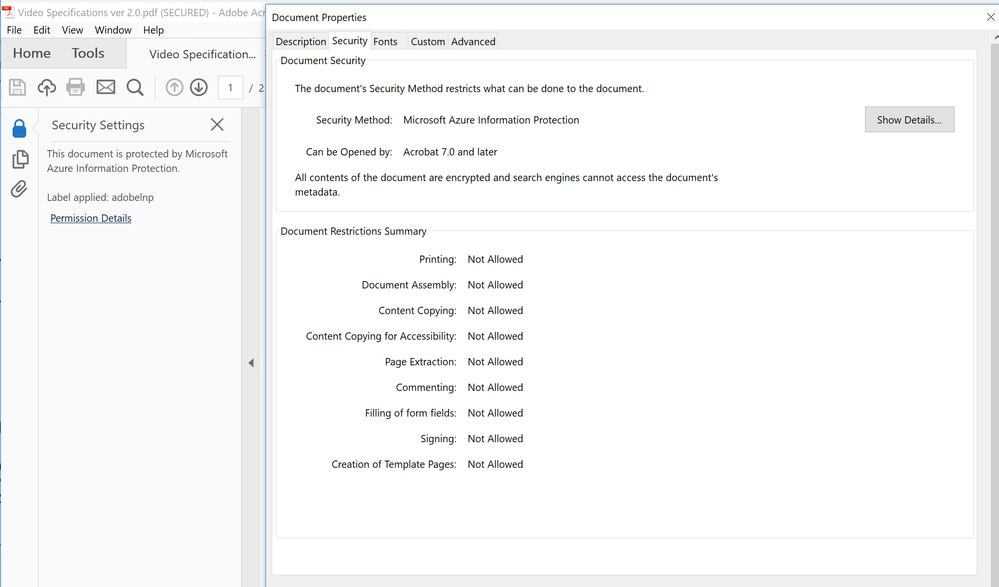
Task: Click the 'Document Security' group label
Action: point(323,61)
